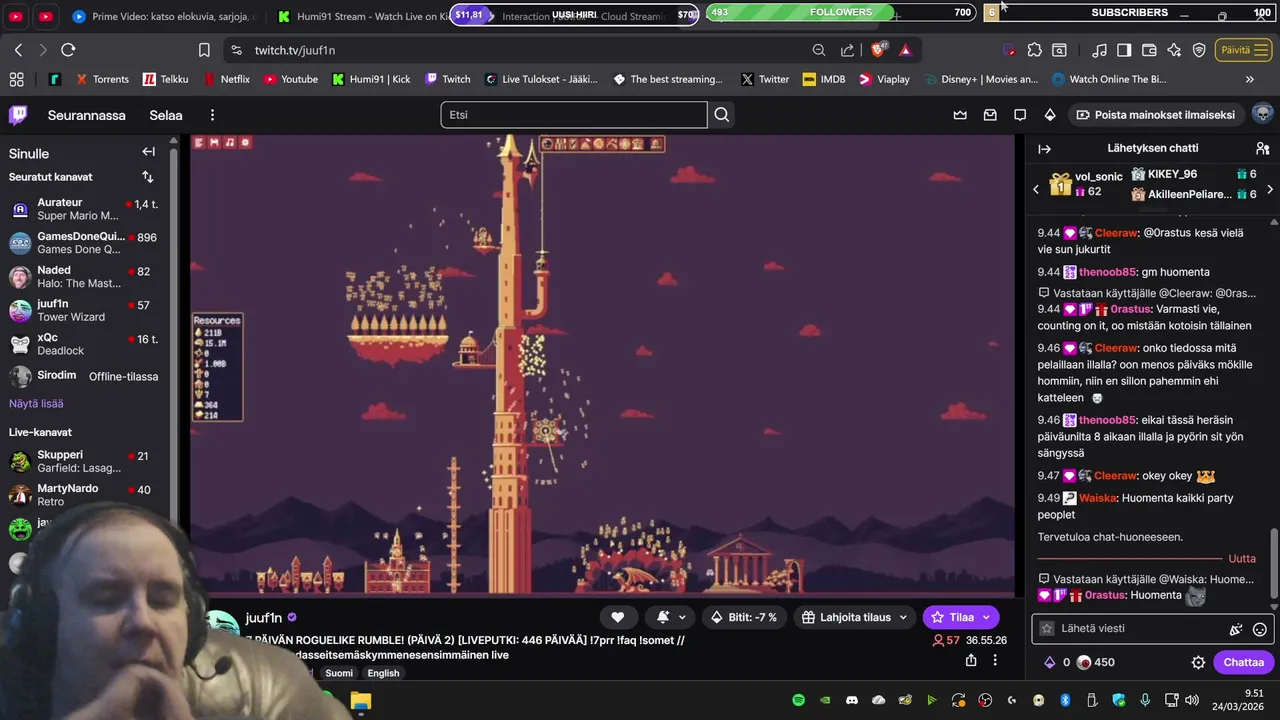Image resolution: width=1280 pixels, height=720 pixels.
Task: Share the stream via share icon
Action: click(971, 660)
